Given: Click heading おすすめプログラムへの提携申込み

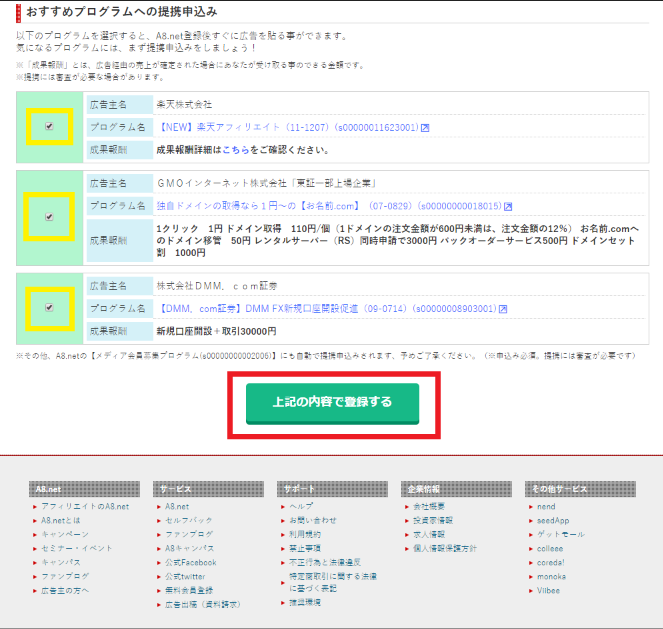Looking at the screenshot, I should tap(122, 11).
